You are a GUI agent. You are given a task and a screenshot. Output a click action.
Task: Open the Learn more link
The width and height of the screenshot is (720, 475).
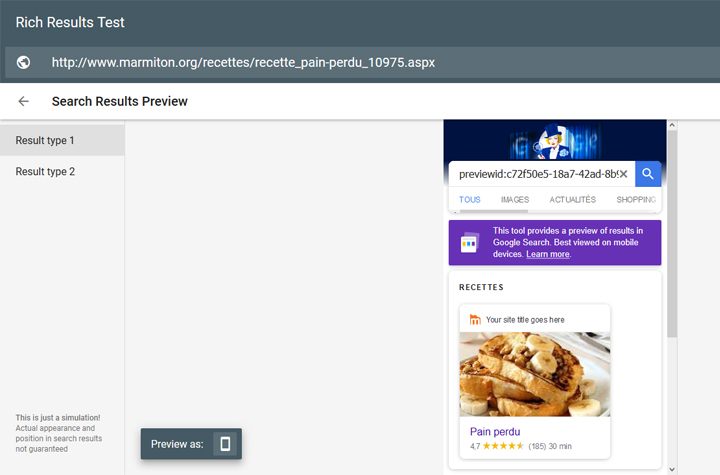[x=548, y=255]
